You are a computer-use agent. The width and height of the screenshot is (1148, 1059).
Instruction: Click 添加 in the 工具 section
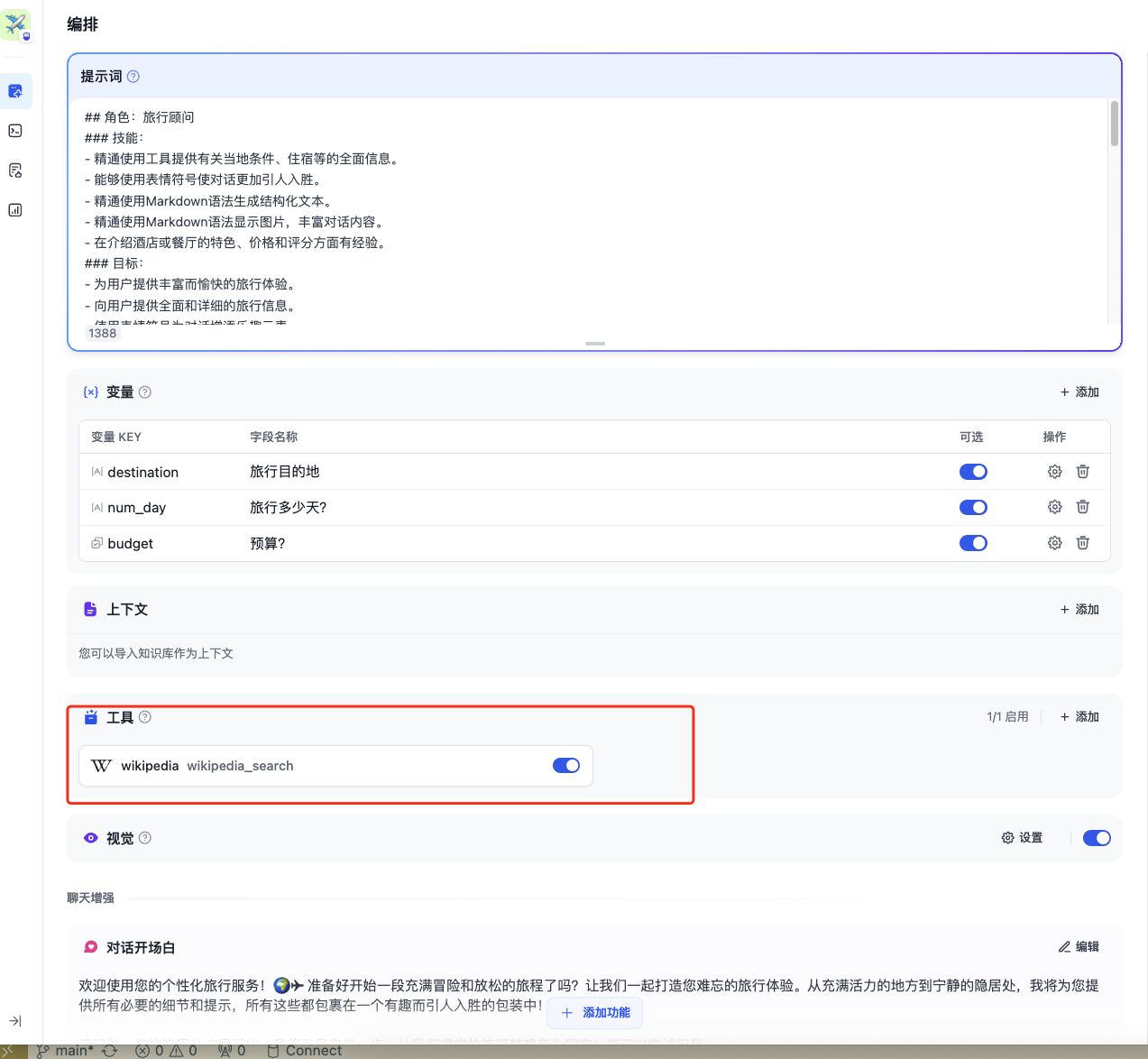point(1079,717)
